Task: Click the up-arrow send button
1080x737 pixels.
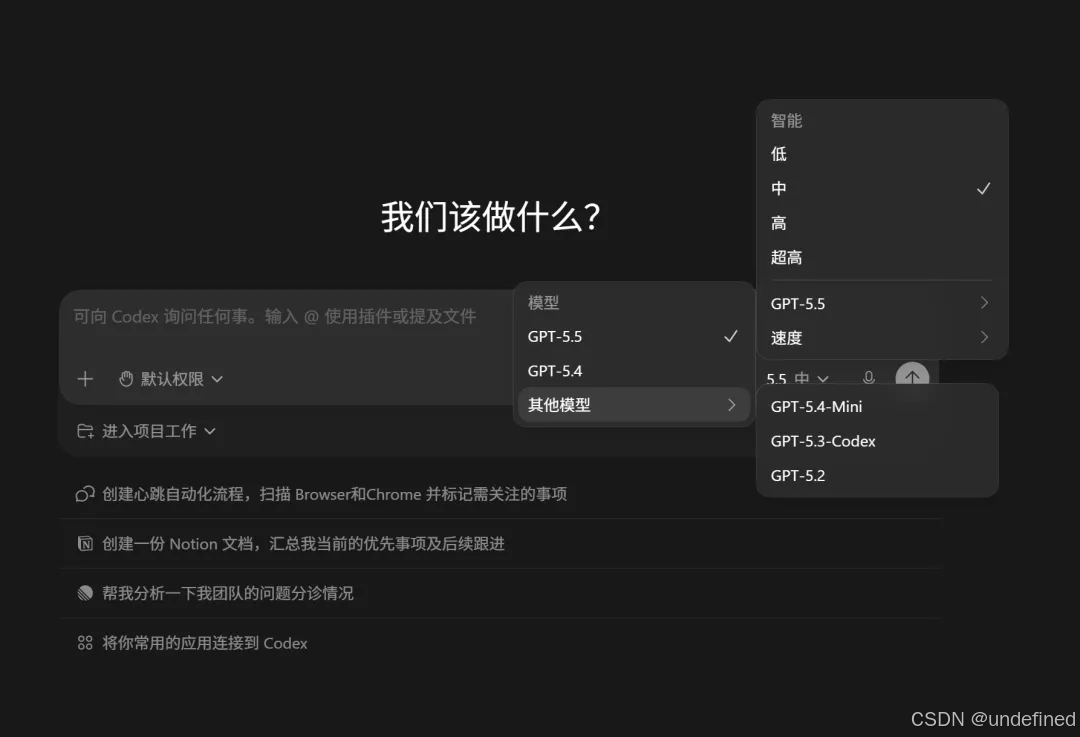Action: [x=912, y=376]
